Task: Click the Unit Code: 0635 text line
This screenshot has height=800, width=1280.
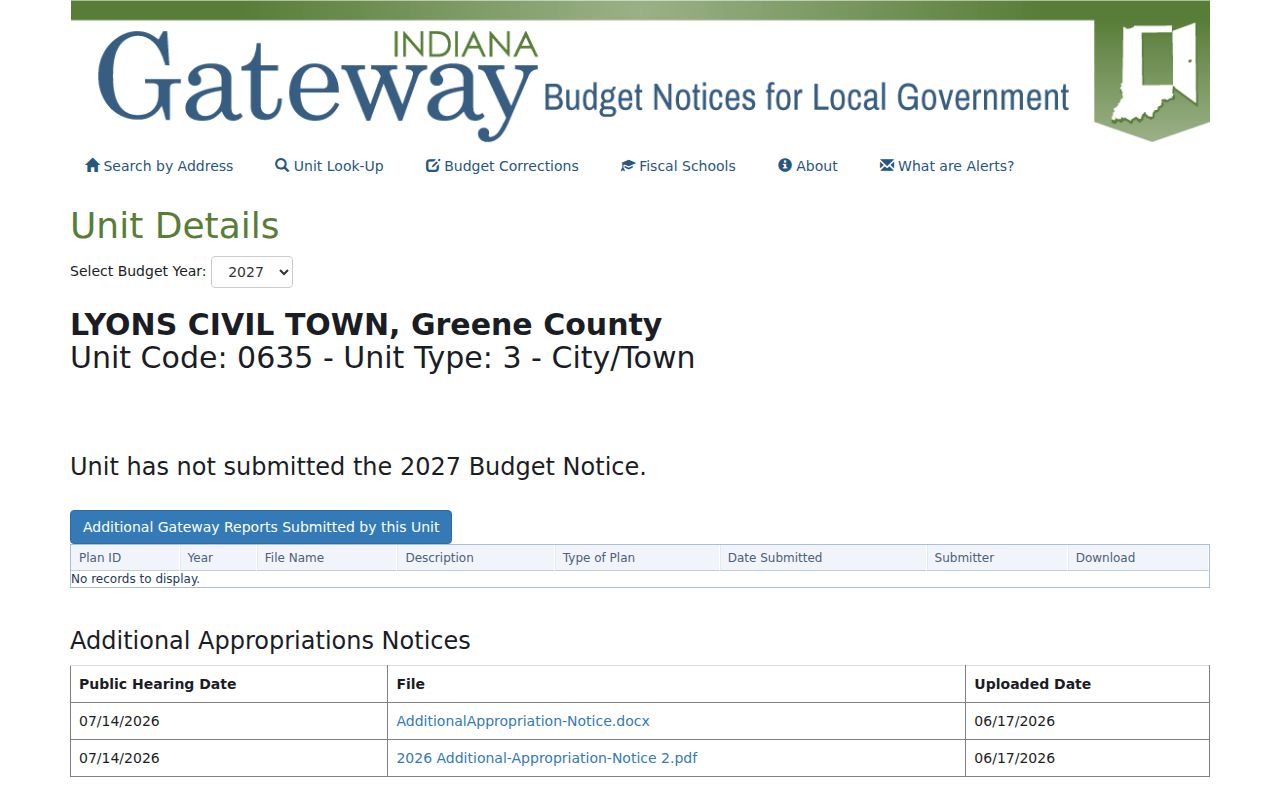Action: pos(382,358)
